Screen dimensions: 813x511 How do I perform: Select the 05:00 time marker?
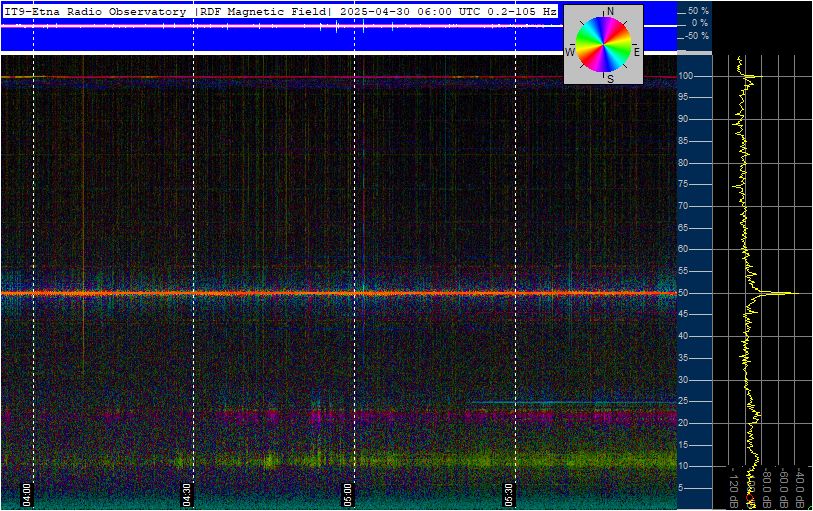click(347, 494)
